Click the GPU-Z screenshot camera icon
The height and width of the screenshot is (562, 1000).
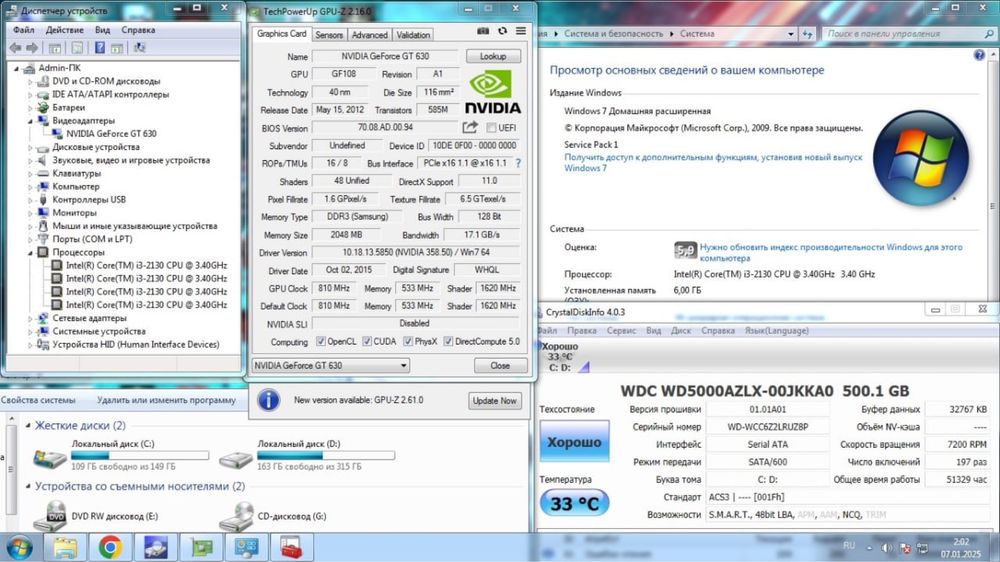tap(483, 31)
